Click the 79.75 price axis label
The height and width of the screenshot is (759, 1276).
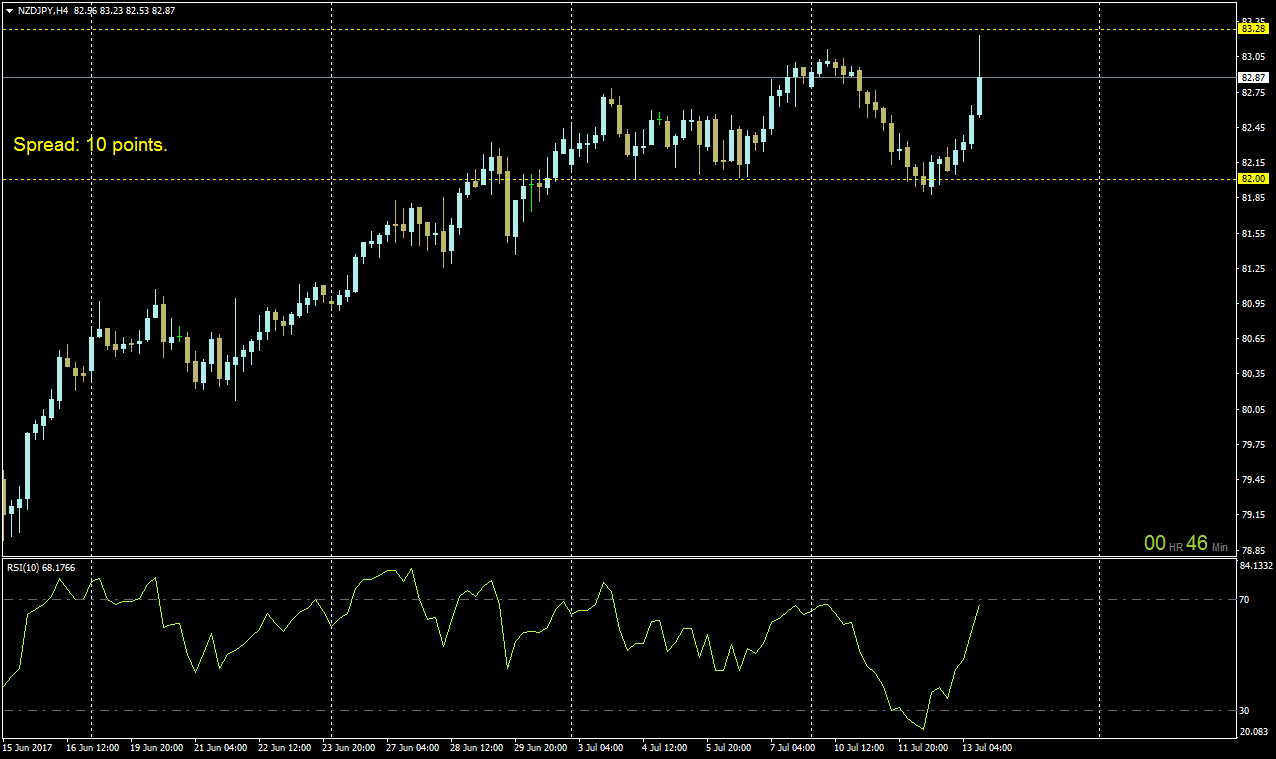(1251, 444)
